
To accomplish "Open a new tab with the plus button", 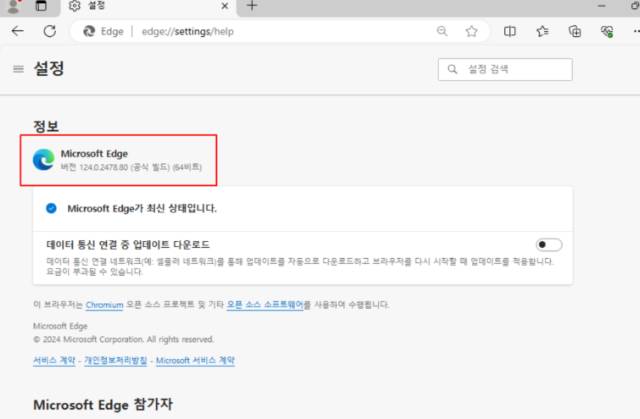I will (x=252, y=6).
